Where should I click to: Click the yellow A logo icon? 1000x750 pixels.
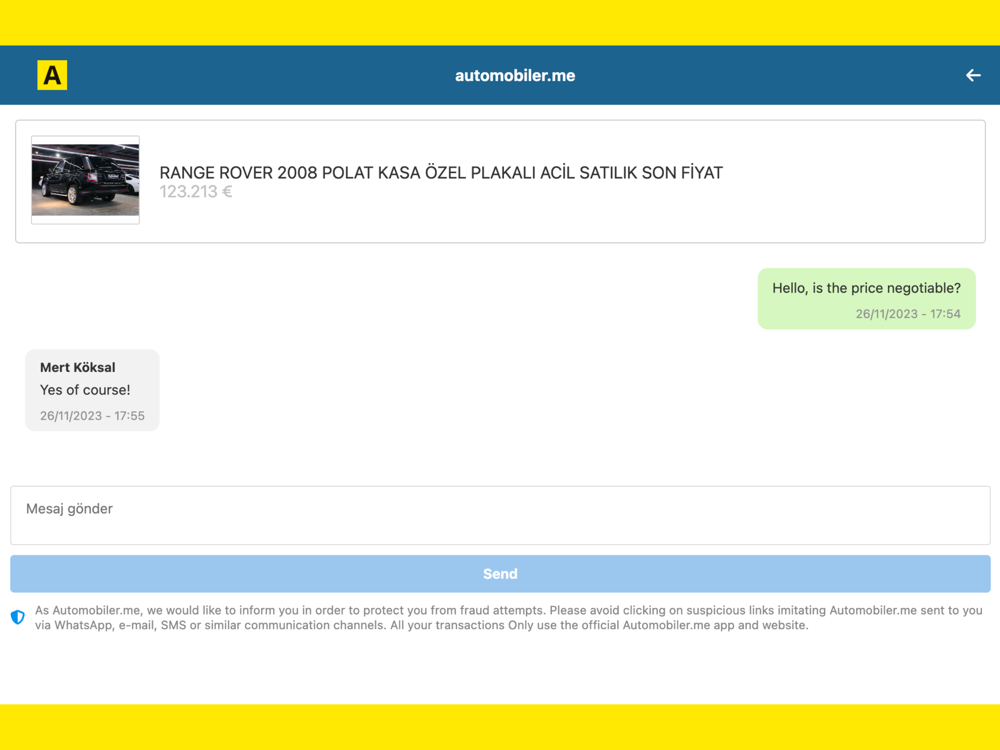[x=52, y=75]
